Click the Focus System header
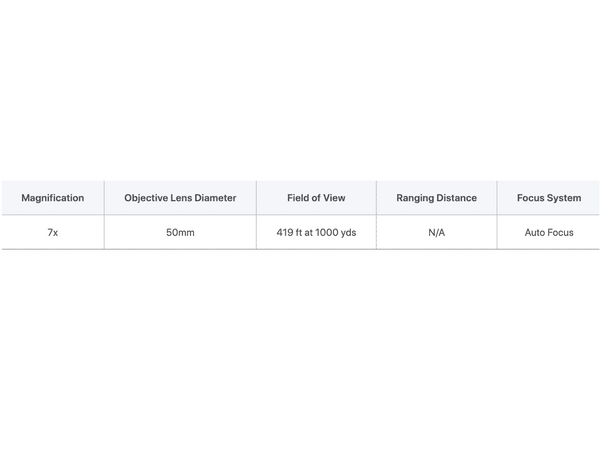 tap(548, 198)
